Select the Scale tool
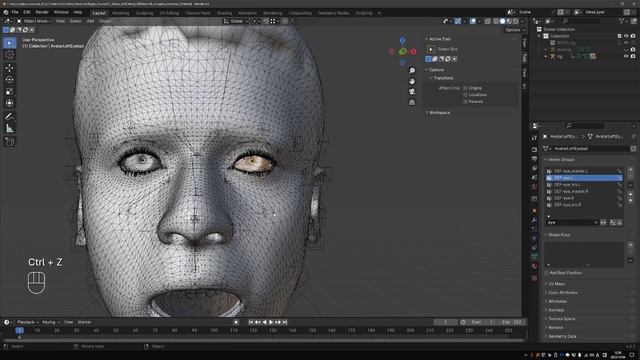640x360 pixels. pos(9,91)
